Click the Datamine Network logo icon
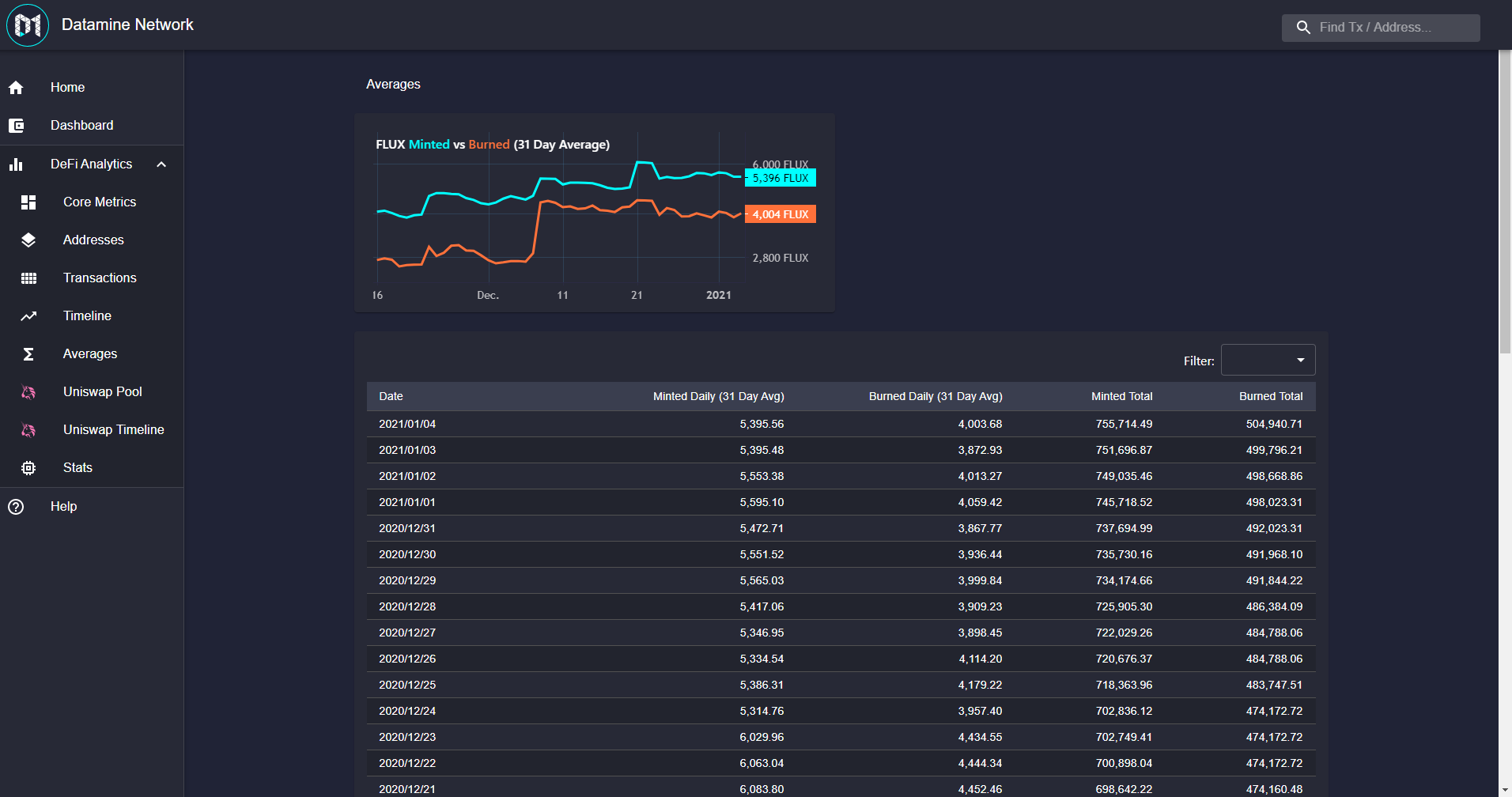Viewport: 1512px width, 797px height. coord(28,25)
